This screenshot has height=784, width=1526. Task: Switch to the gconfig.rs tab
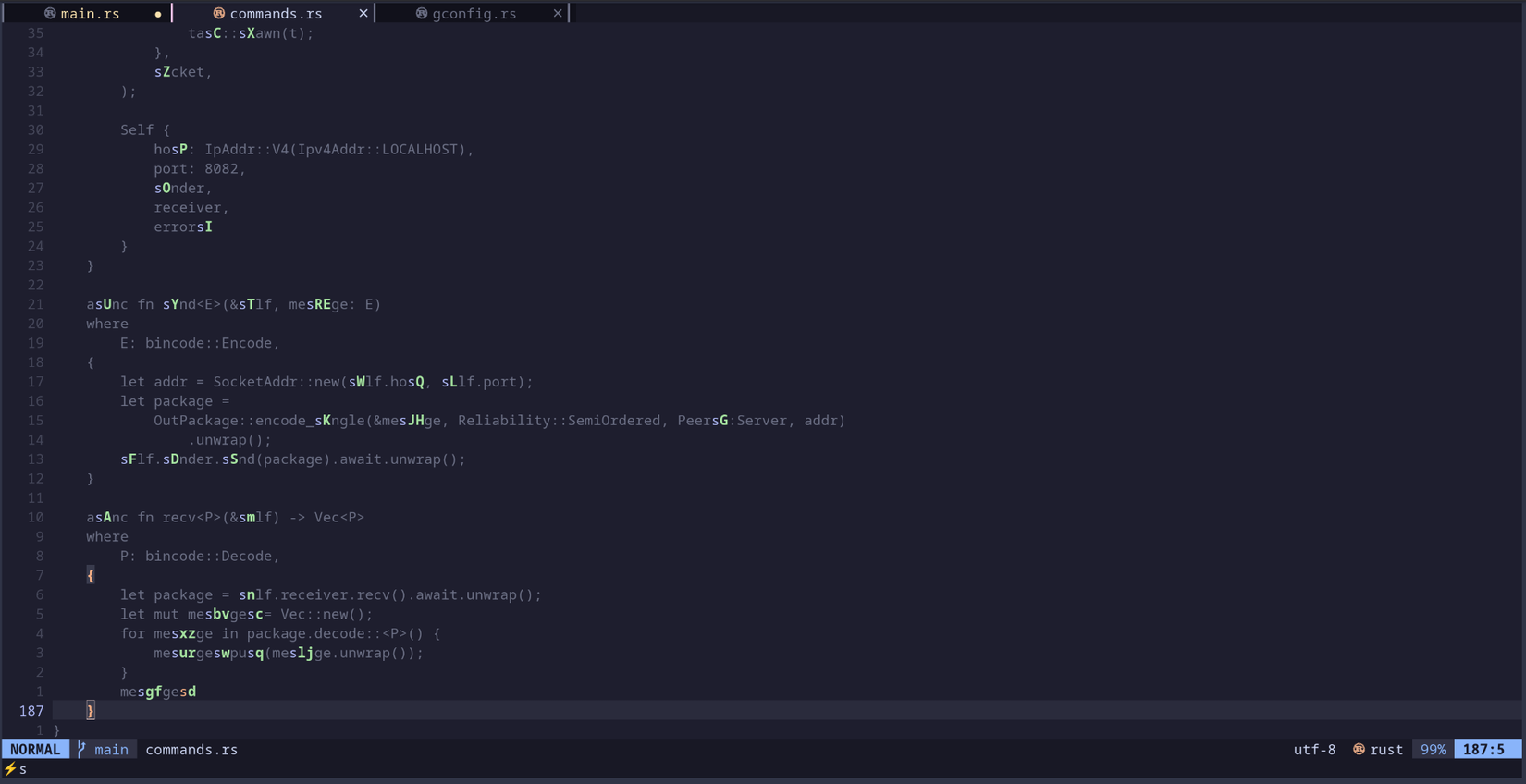[x=474, y=13]
